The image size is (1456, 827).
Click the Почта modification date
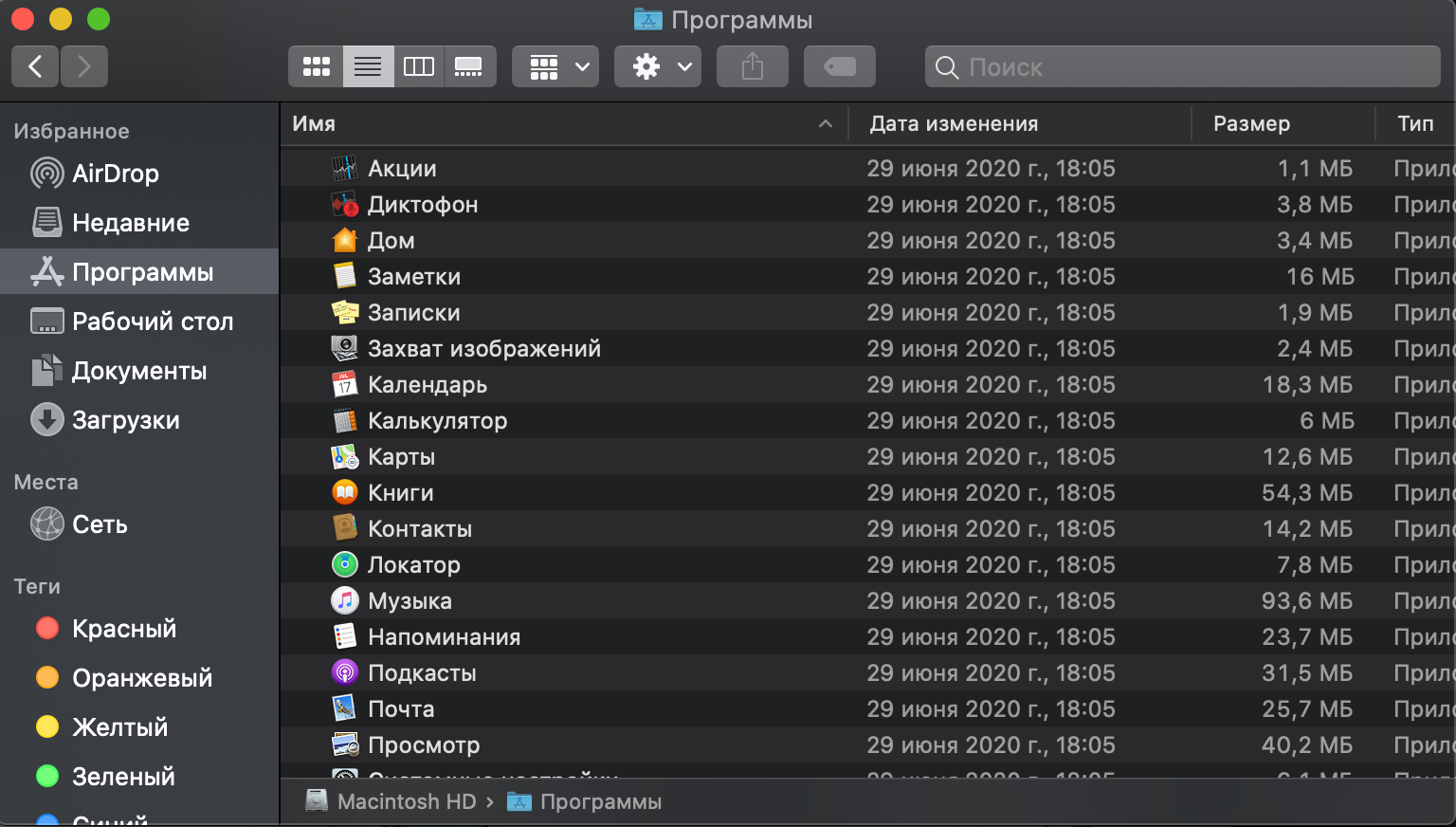point(991,709)
